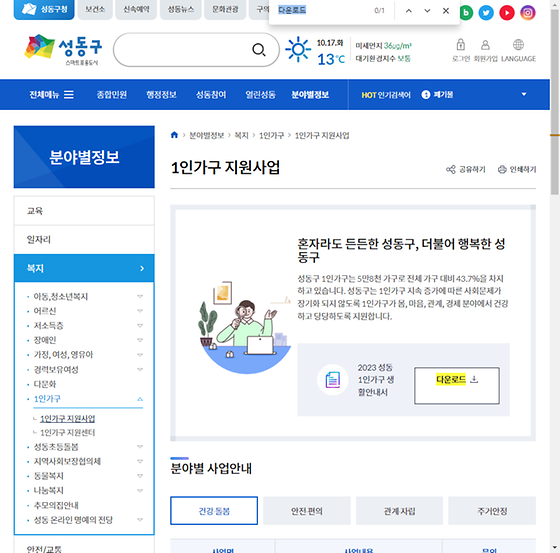Image resolution: width=560 pixels, height=553 pixels.
Task: Click the 인쇄하기 printer icon
Action: click(502, 169)
